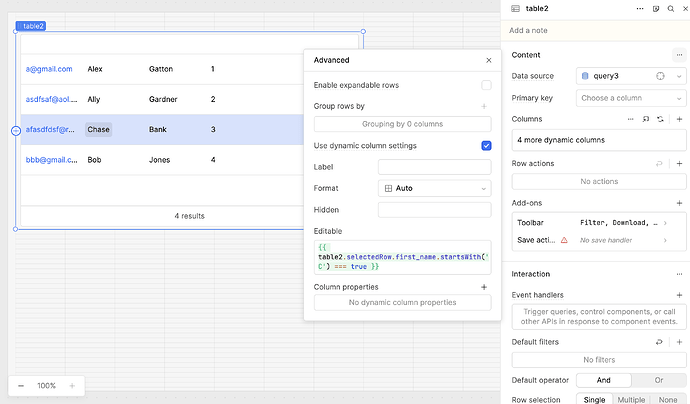Close the Advanced popup

point(488,60)
